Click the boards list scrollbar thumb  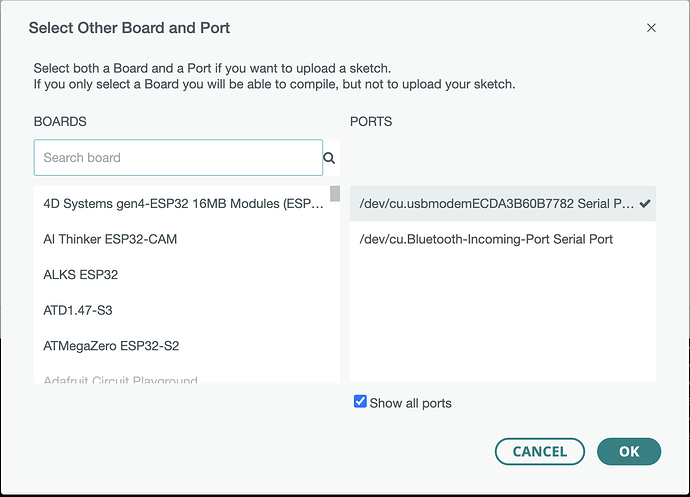tap(335, 194)
